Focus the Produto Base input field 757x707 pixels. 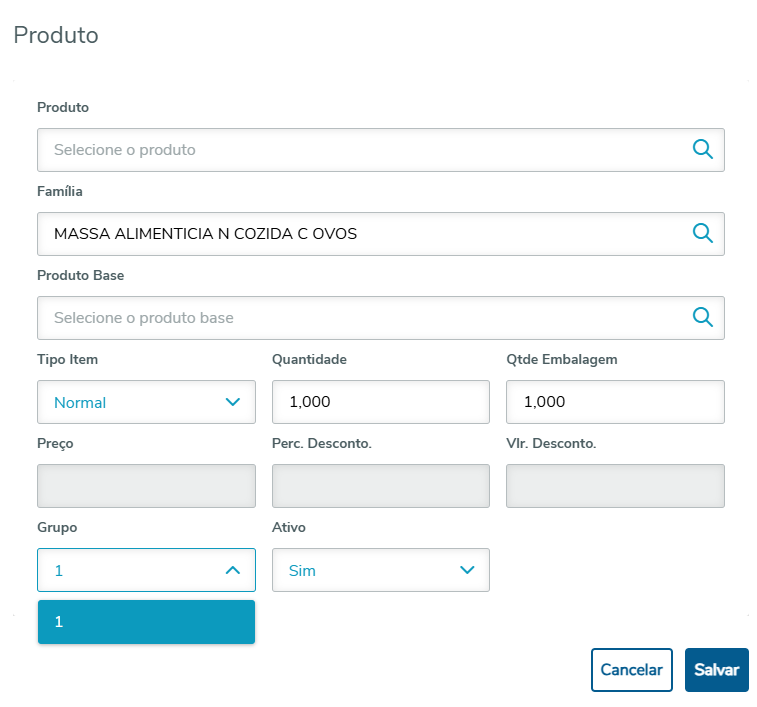[360, 318]
